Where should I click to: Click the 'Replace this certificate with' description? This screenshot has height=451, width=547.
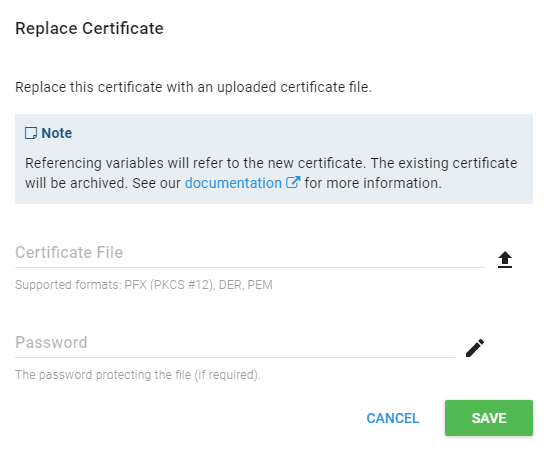pos(193,87)
